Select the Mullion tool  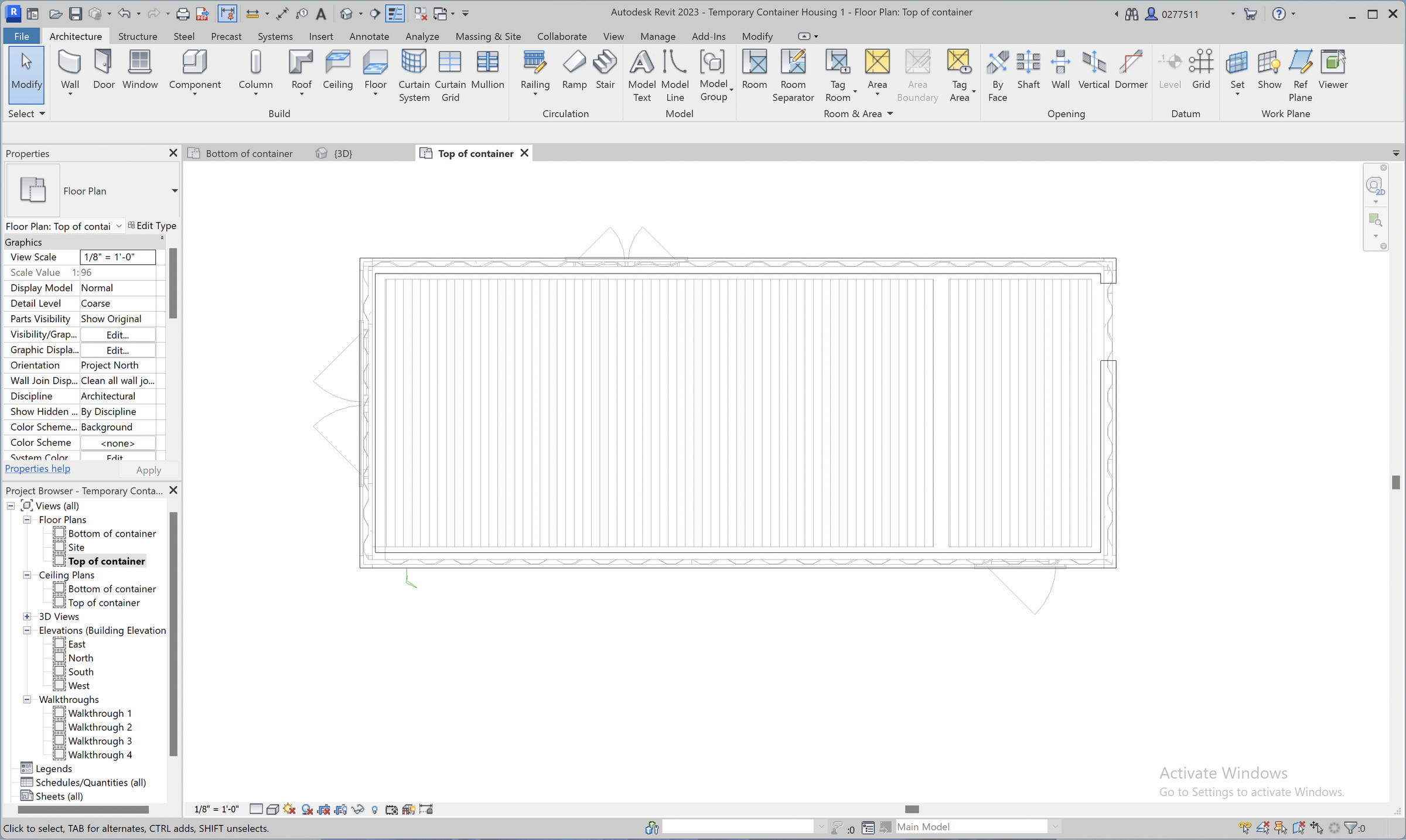click(487, 70)
